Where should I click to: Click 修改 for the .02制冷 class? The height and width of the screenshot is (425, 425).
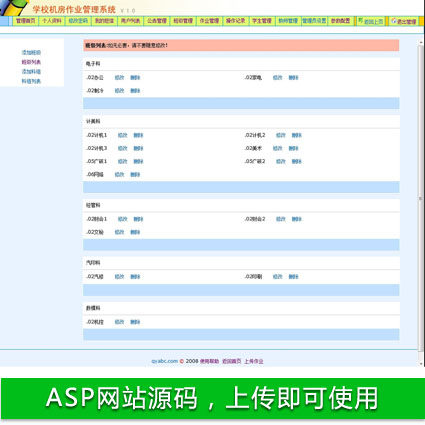[x=119, y=91]
